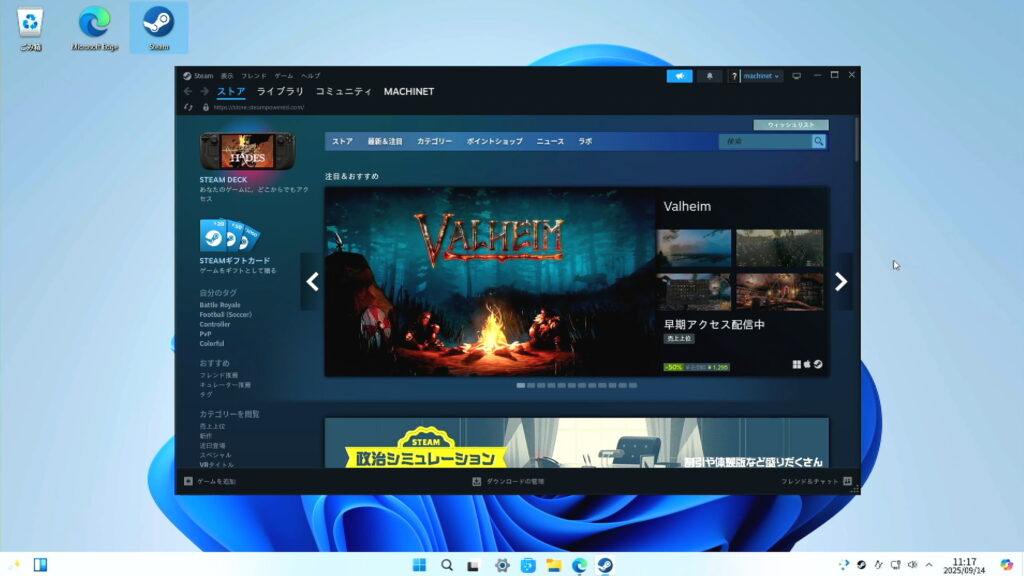Click ゲームを追加 at the bottom left
The width and height of the screenshot is (1024, 576).
point(210,481)
